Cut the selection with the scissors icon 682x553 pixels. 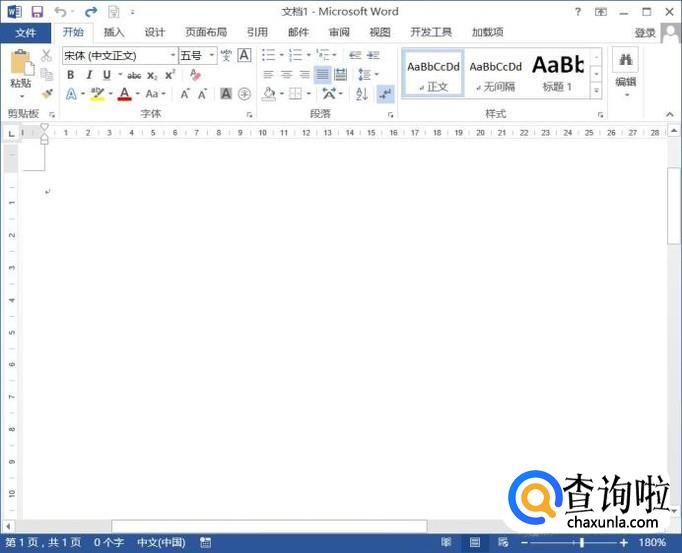tap(47, 56)
